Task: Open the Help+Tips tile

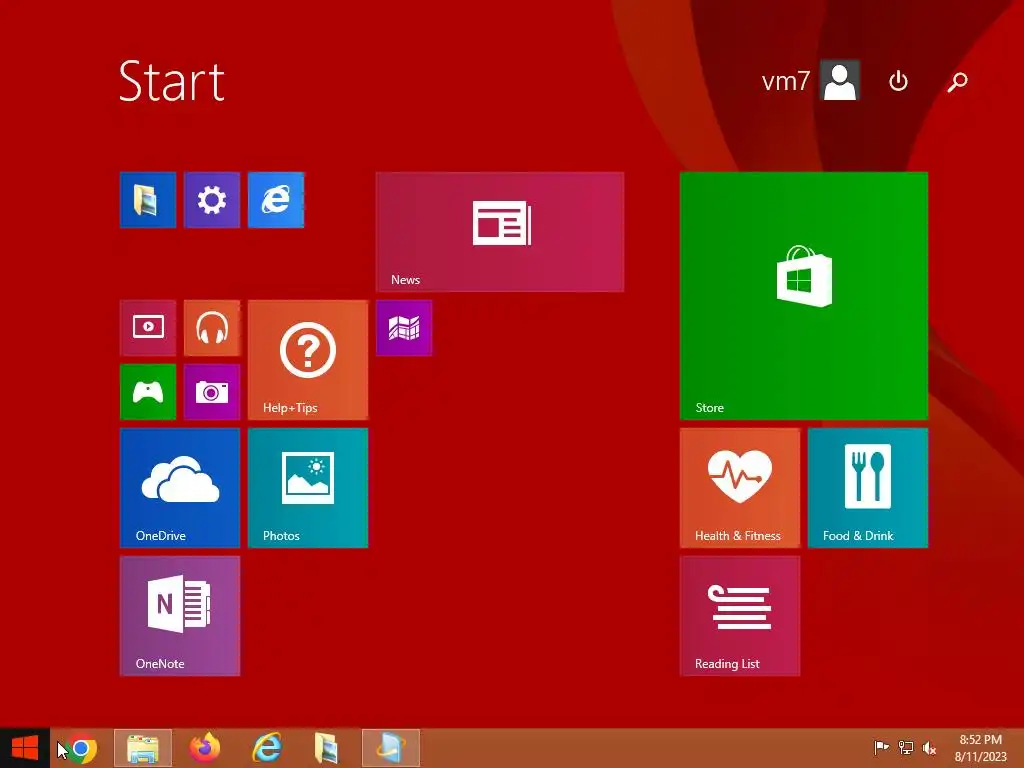Action: [308, 360]
